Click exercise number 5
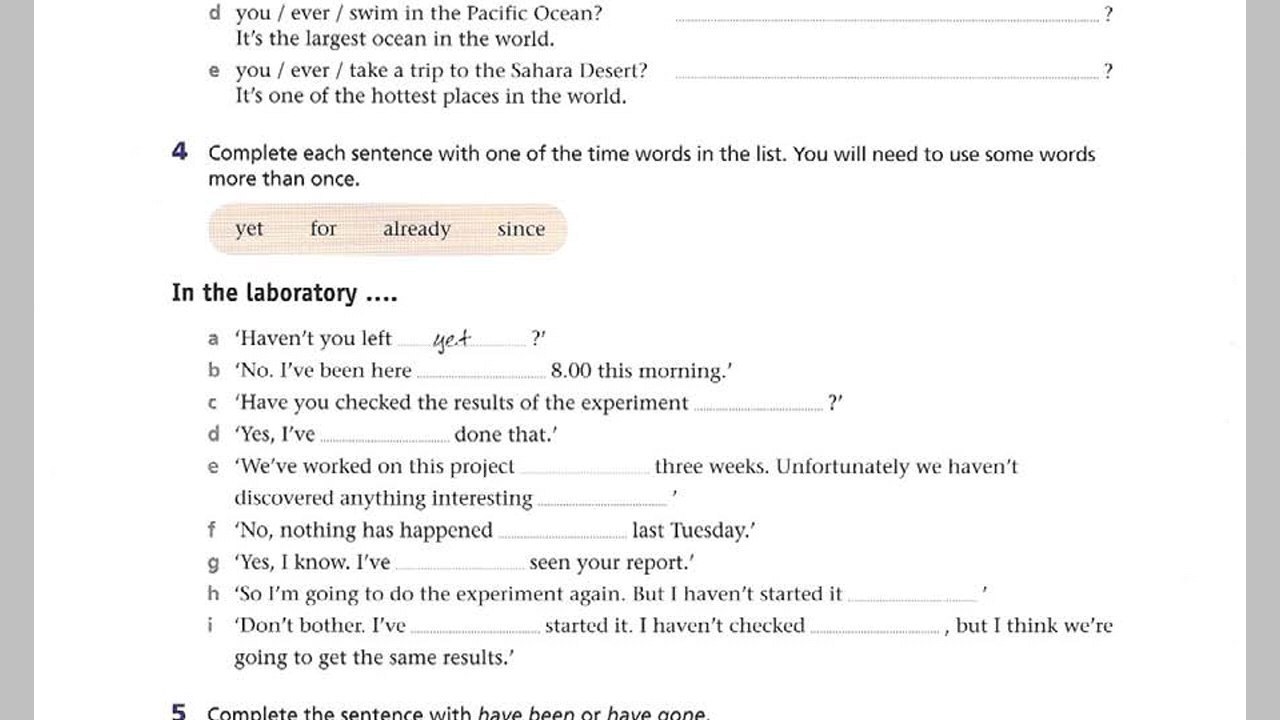Screen dimensions: 1280x720 coord(179,712)
